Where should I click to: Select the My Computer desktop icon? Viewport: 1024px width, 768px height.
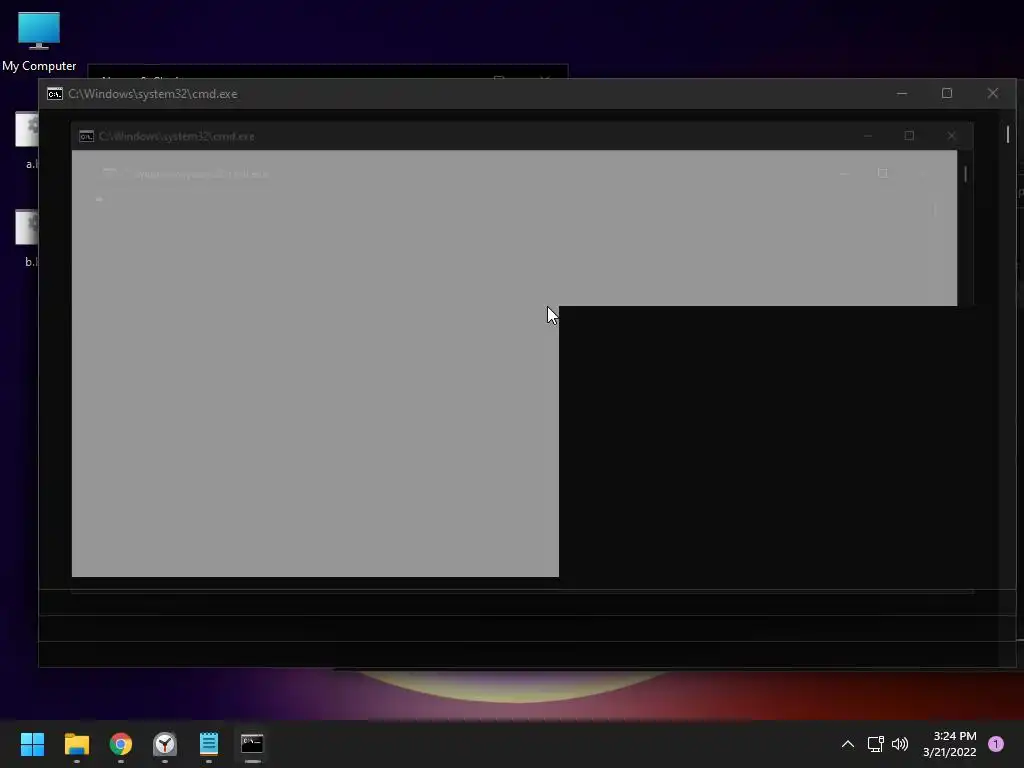tap(39, 42)
